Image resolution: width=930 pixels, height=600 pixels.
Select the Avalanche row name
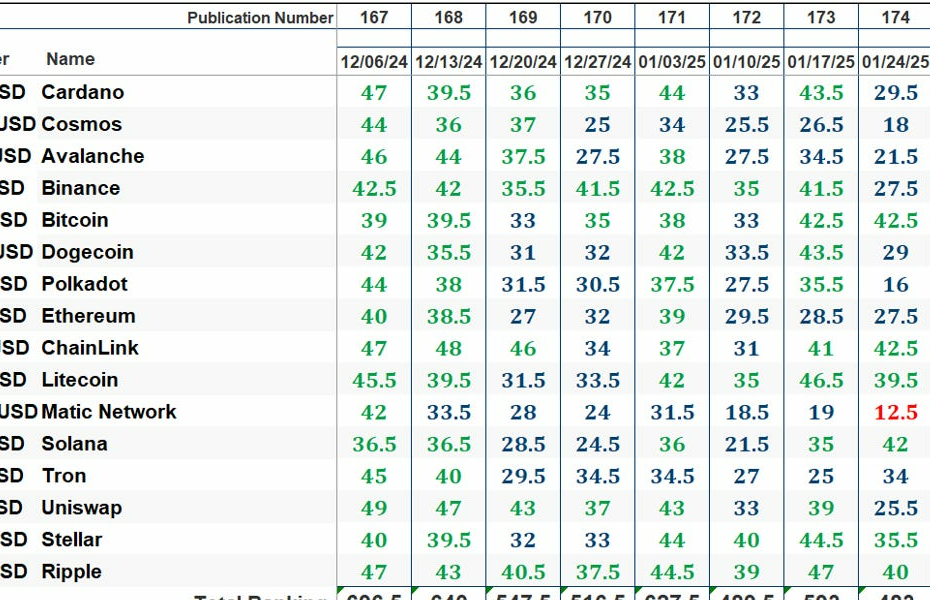click(93, 156)
